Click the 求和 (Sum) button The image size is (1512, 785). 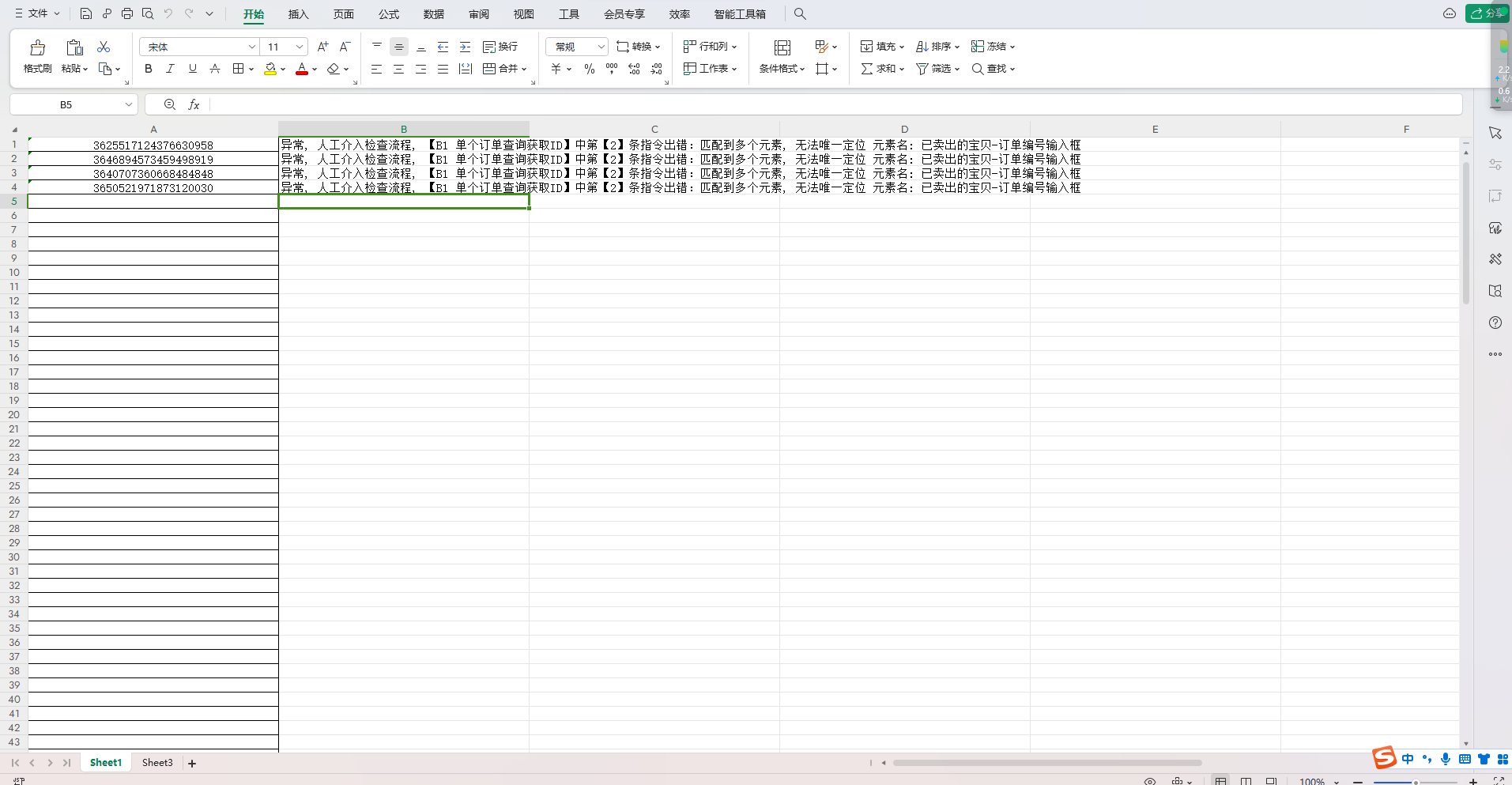[x=880, y=70]
